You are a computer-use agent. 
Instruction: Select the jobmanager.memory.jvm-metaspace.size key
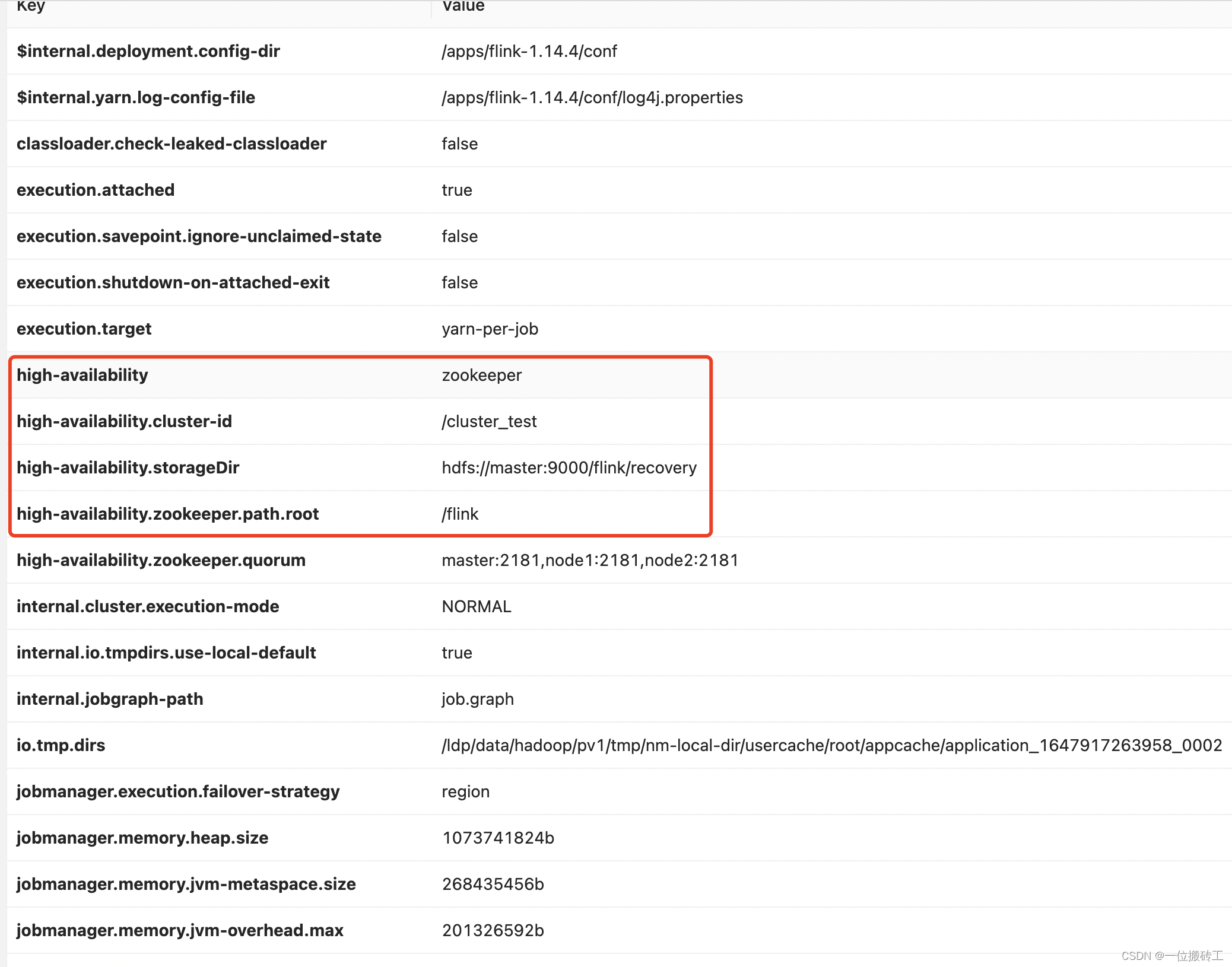186,884
